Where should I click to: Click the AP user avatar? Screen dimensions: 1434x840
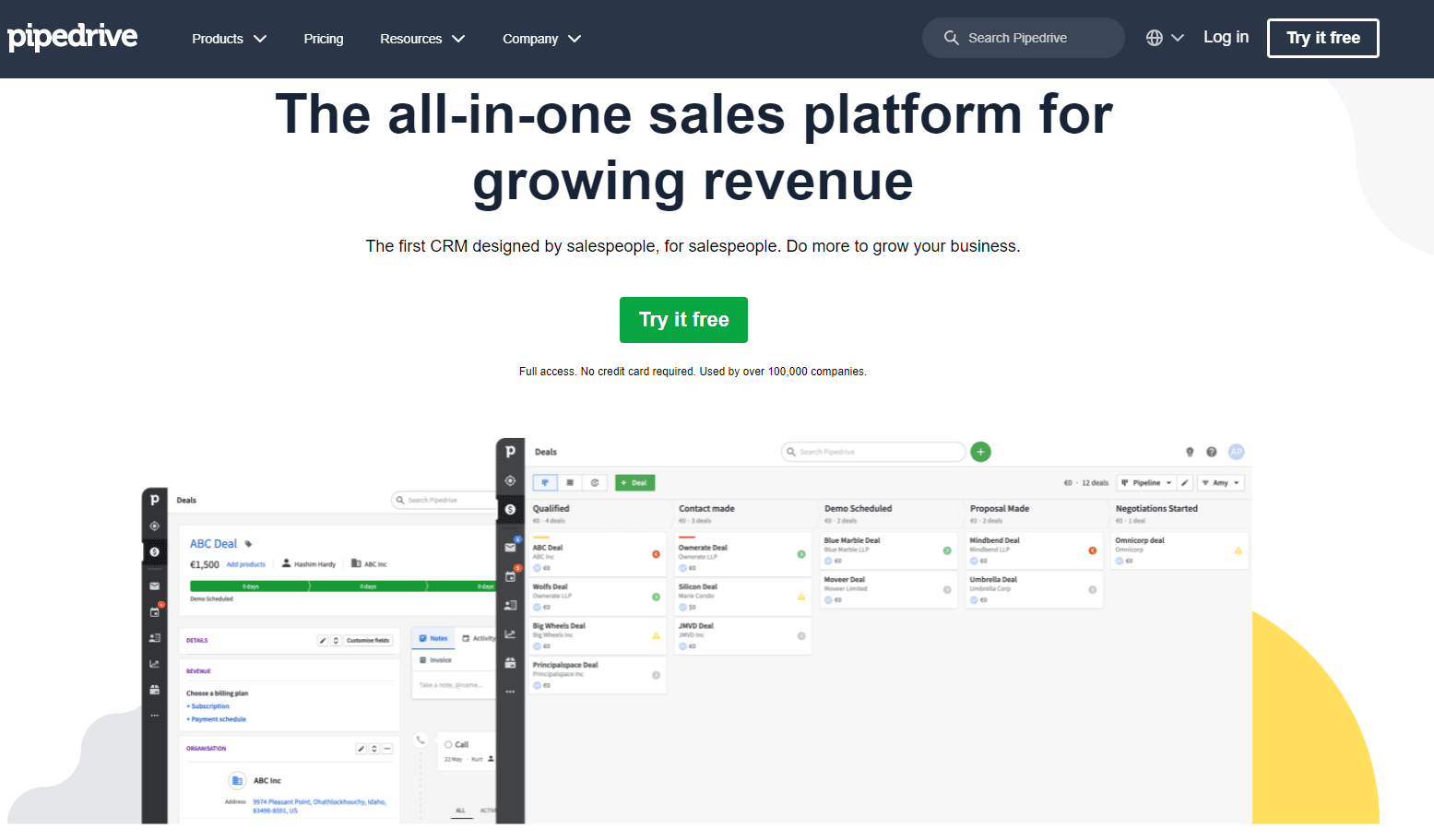pos(1237,452)
